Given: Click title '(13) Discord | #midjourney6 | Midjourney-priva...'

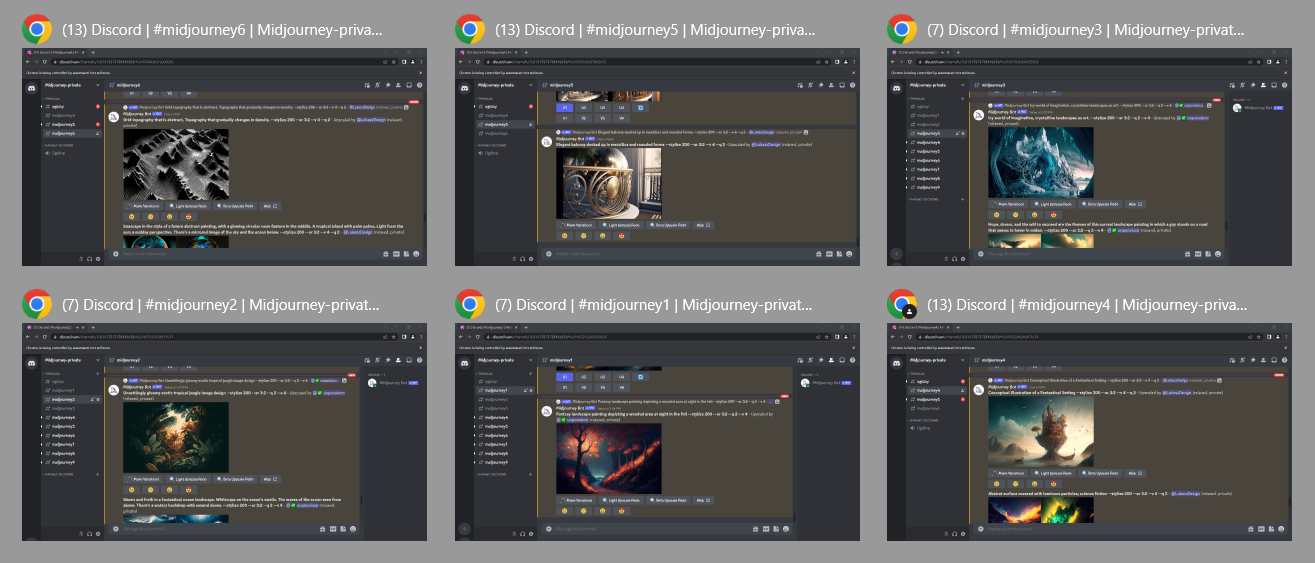Looking at the screenshot, I should coord(222,30).
